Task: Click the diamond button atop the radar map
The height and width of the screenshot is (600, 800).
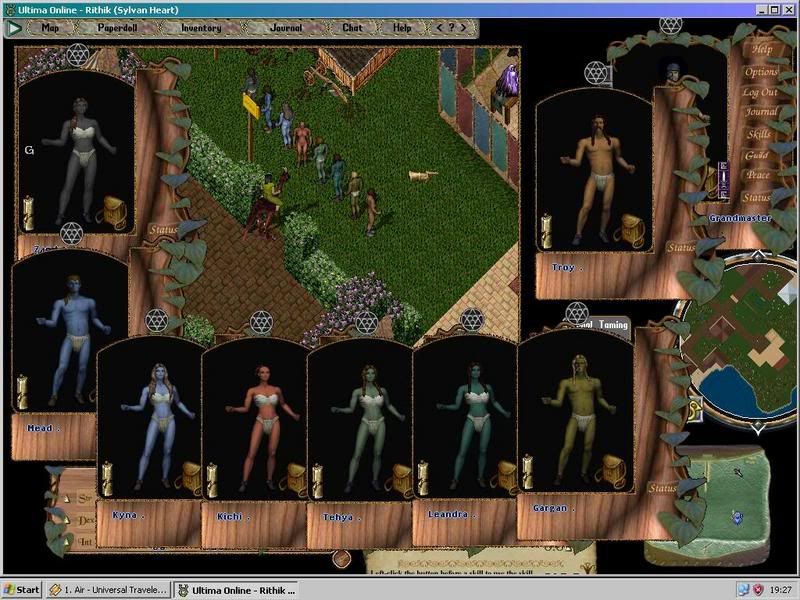Action: 758,255
